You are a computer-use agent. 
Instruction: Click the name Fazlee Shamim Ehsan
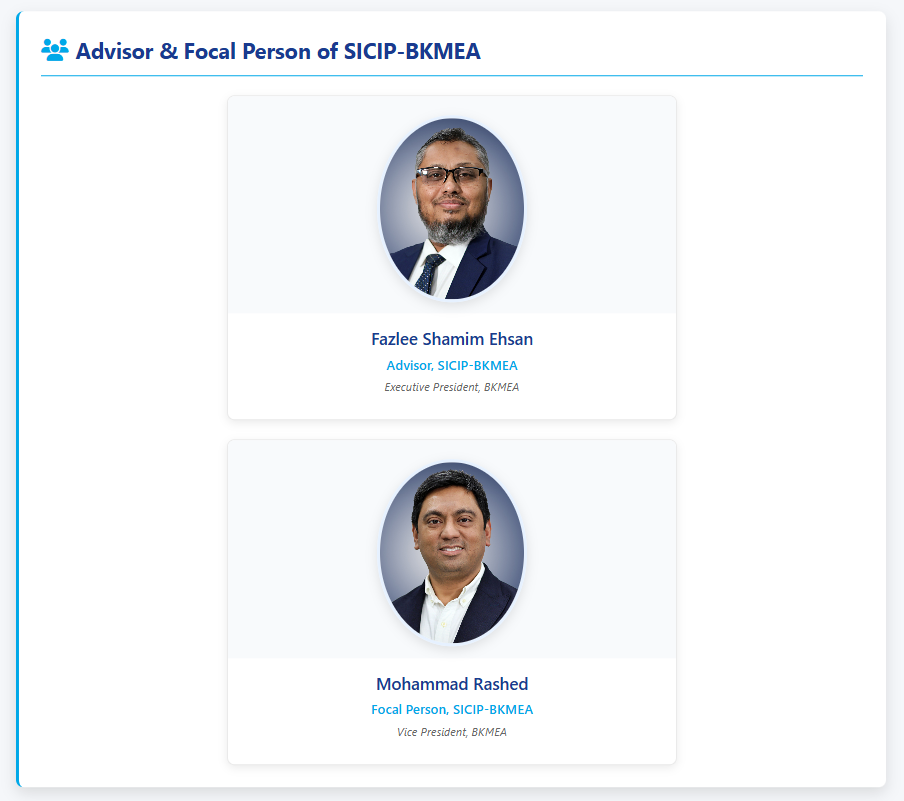click(x=452, y=339)
